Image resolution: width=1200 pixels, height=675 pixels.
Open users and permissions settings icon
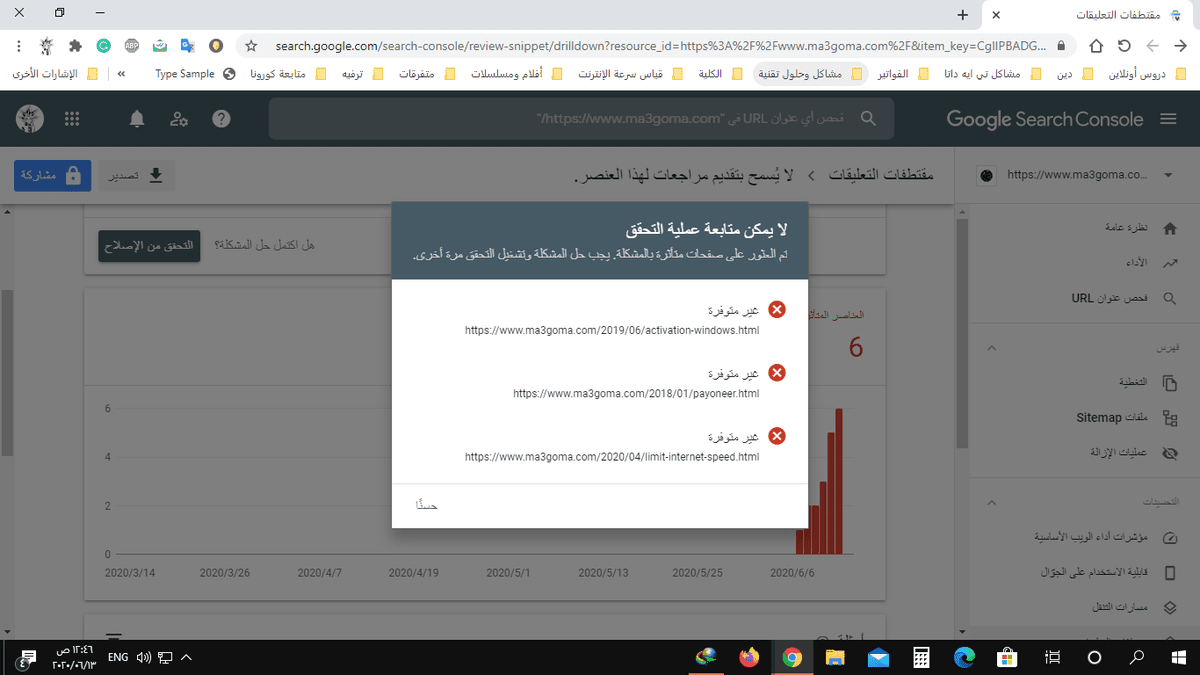[179, 119]
